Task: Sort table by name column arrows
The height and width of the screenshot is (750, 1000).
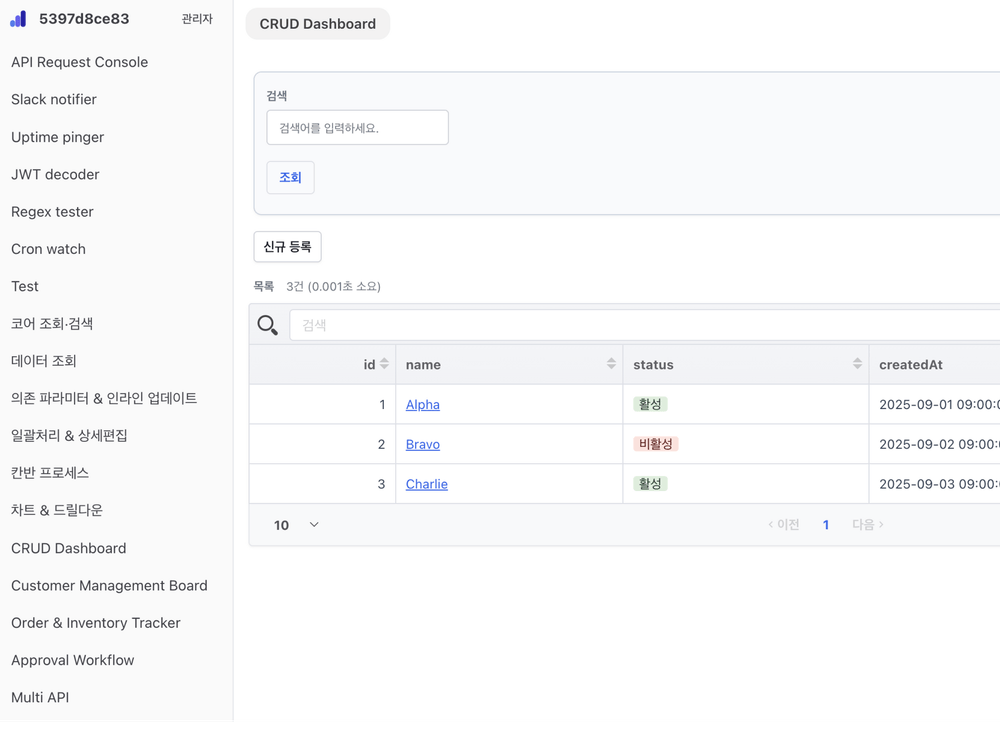Action: point(611,364)
